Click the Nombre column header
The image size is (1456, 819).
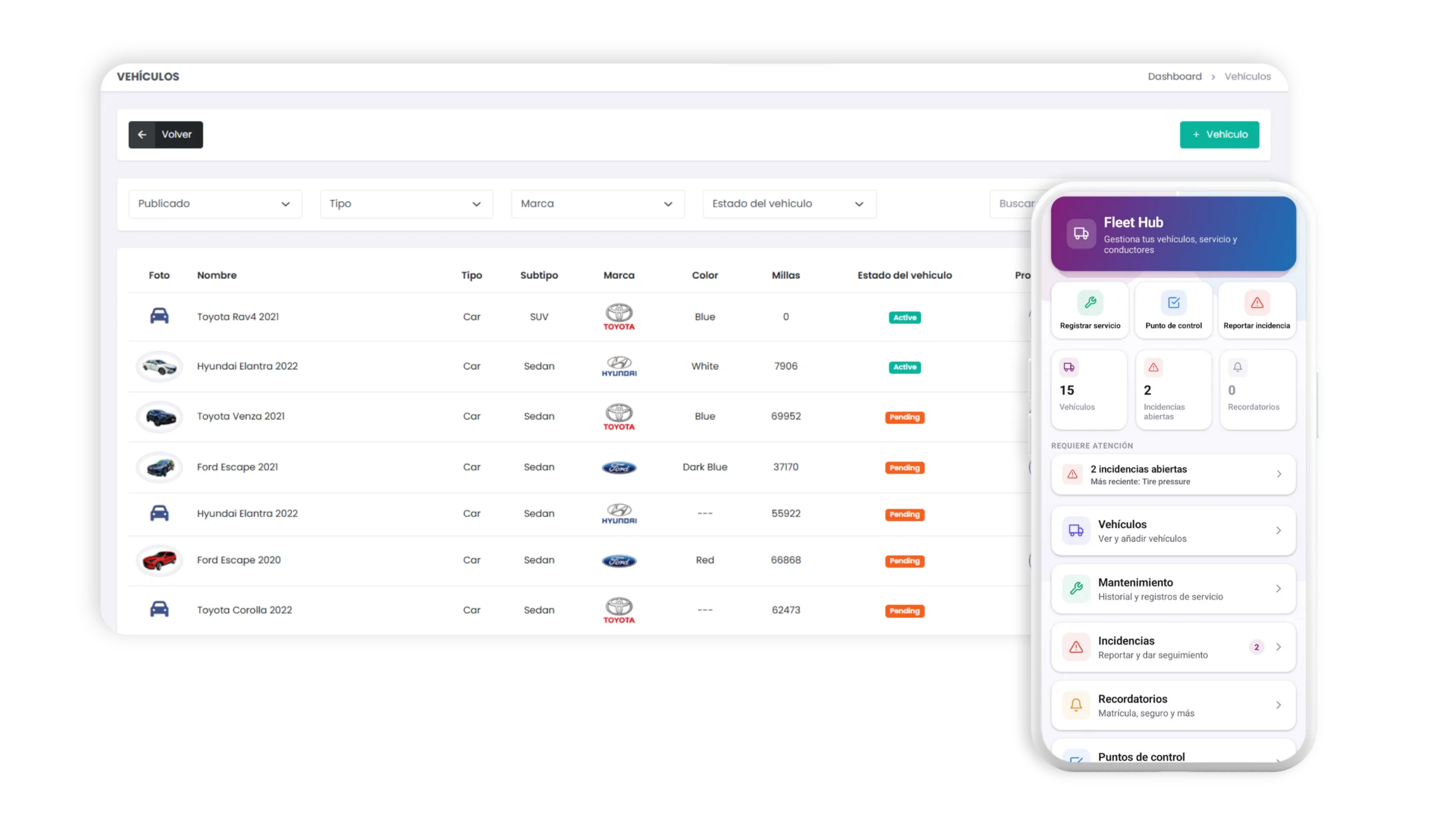[x=216, y=275]
